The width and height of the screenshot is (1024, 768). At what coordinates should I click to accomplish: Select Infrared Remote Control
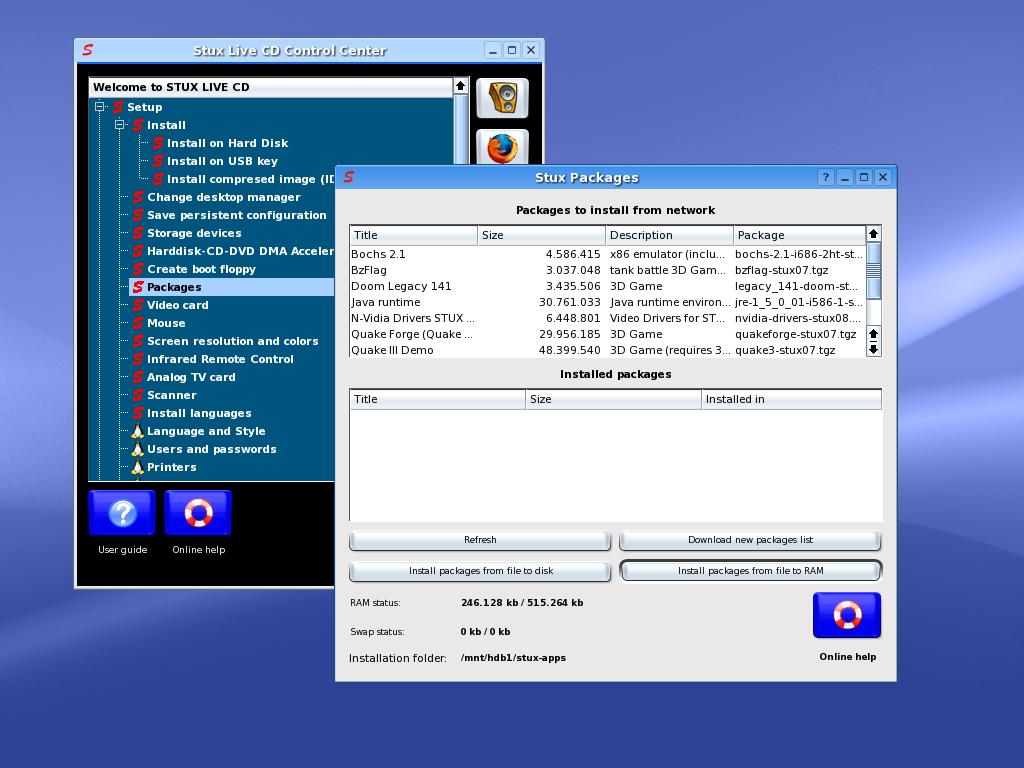[220, 359]
